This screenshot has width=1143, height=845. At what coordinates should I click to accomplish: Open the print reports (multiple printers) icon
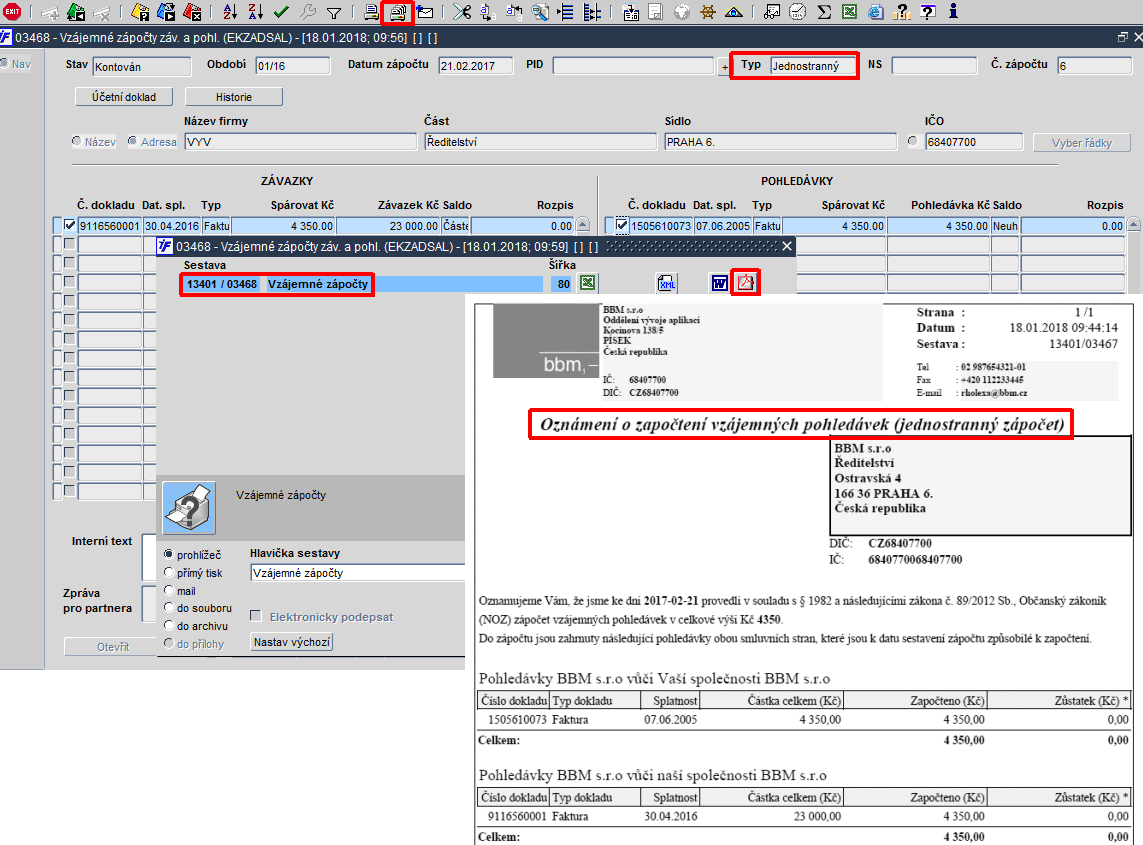coord(398,12)
